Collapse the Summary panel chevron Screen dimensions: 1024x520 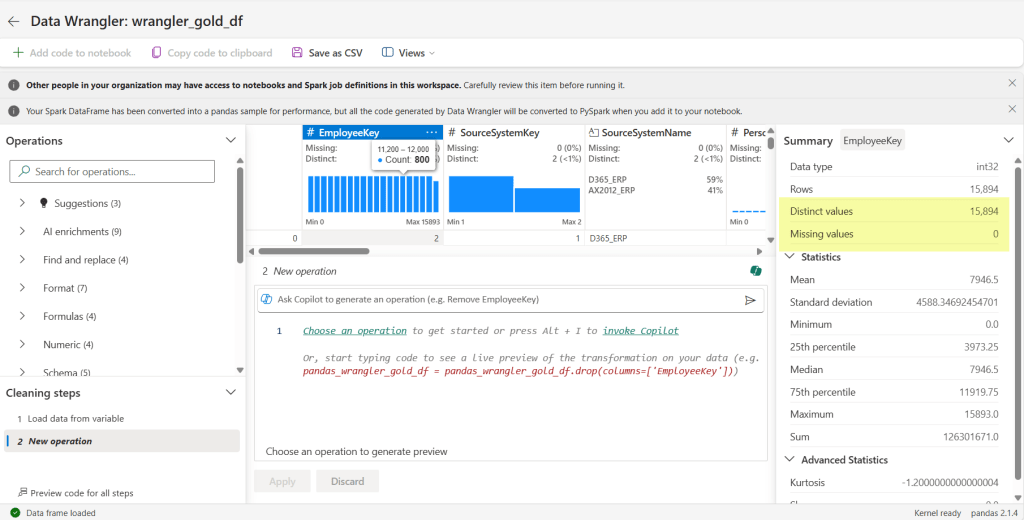click(1008, 140)
